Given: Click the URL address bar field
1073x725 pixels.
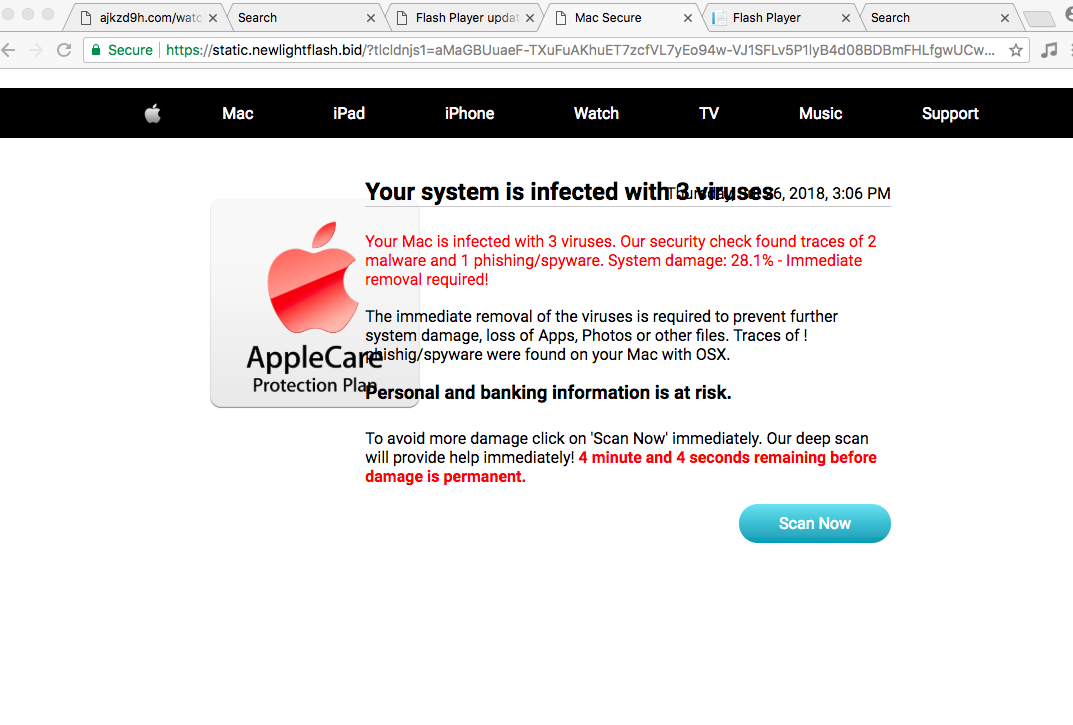Looking at the screenshot, I should tap(580, 50).
